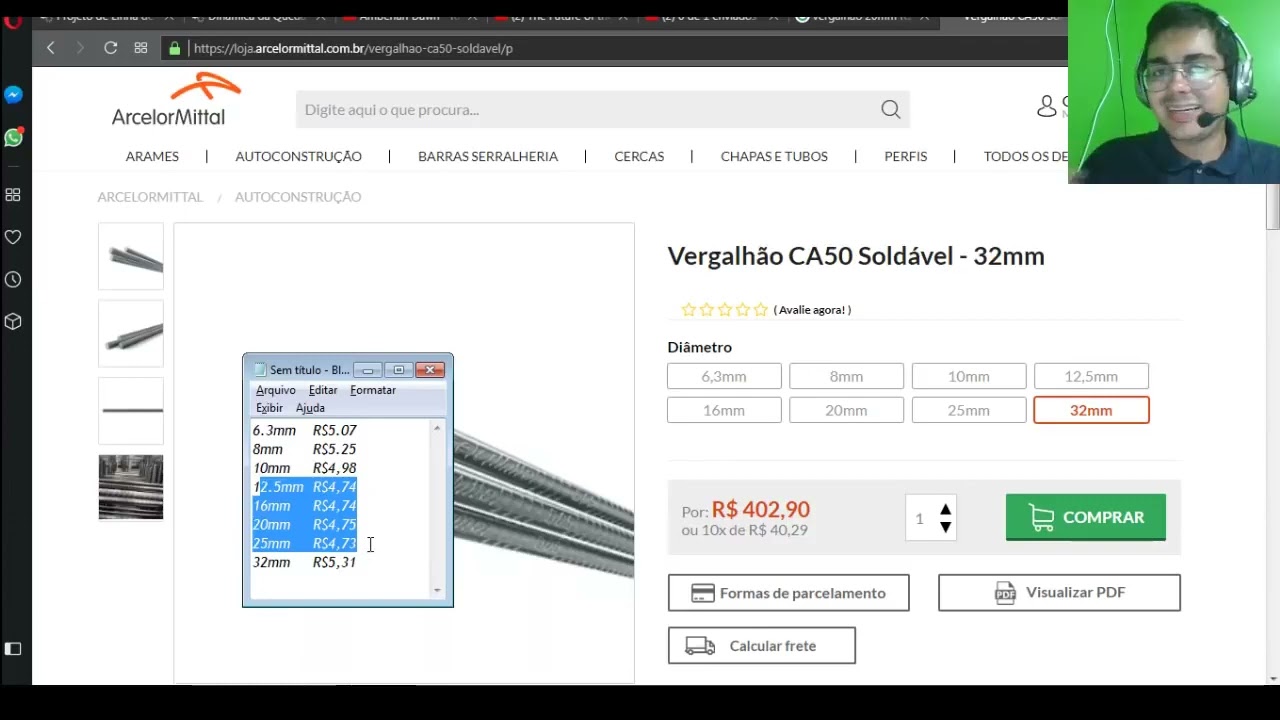1280x720 pixels.
Task: Open the Opera main menu logo
Action: tap(13, 20)
